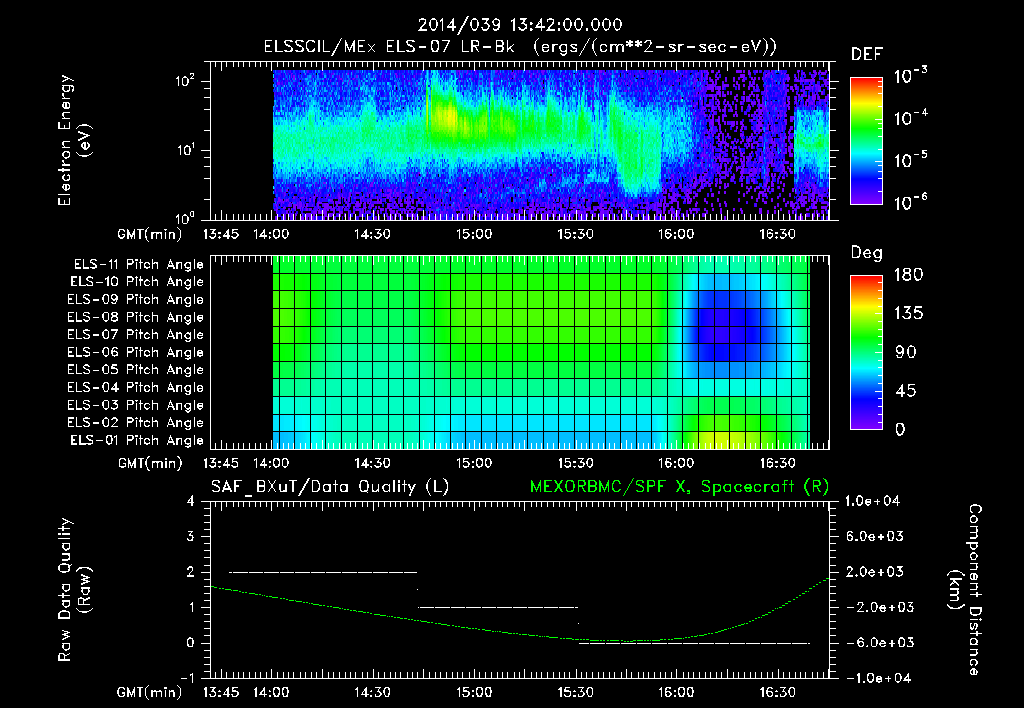Viewport: 1024px width, 708px height.
Task: Click the 3 tick on data quality axis
Action: click(x=191, y=536)
